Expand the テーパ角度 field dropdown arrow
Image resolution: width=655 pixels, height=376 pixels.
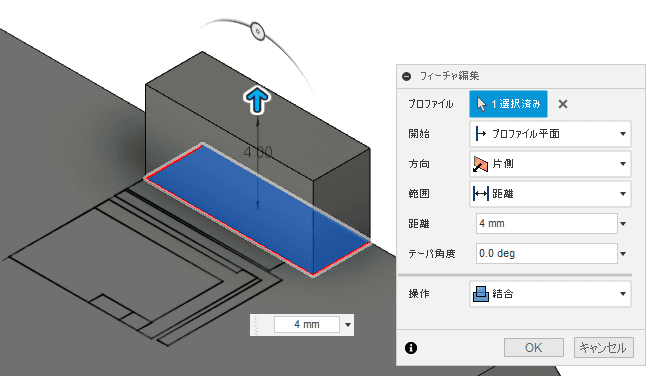[x=623, y=254]
